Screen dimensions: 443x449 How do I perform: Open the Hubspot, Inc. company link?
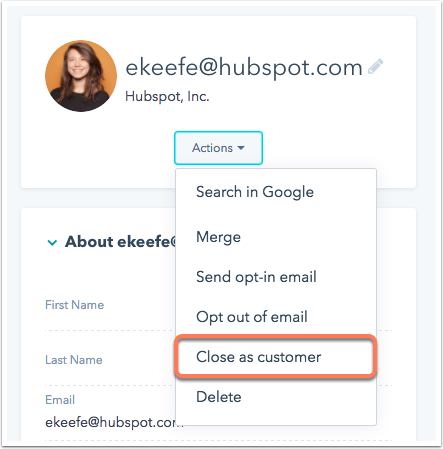pos(167,96)
